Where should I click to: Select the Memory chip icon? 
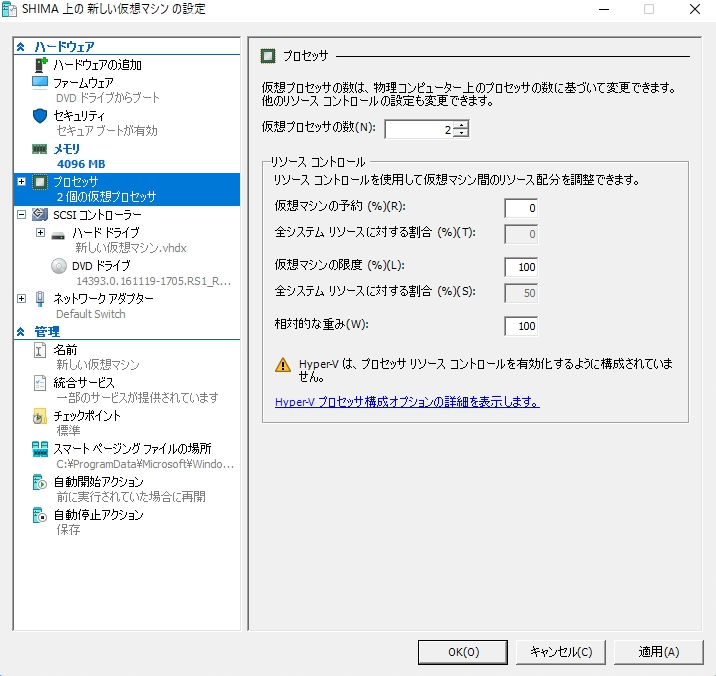pyautogui.click(x=40, y=148)
